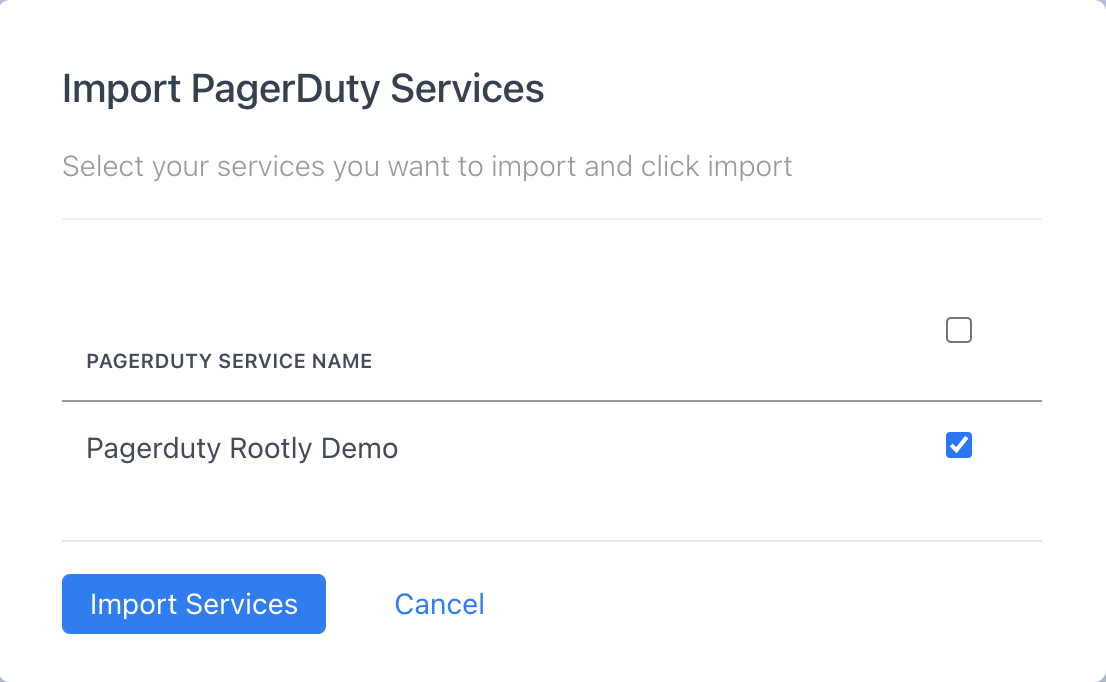Click the word 'Services' in the dialog heading
Image resolution: width=1106 pixels, height=682 pixels.
coord(467,90)
